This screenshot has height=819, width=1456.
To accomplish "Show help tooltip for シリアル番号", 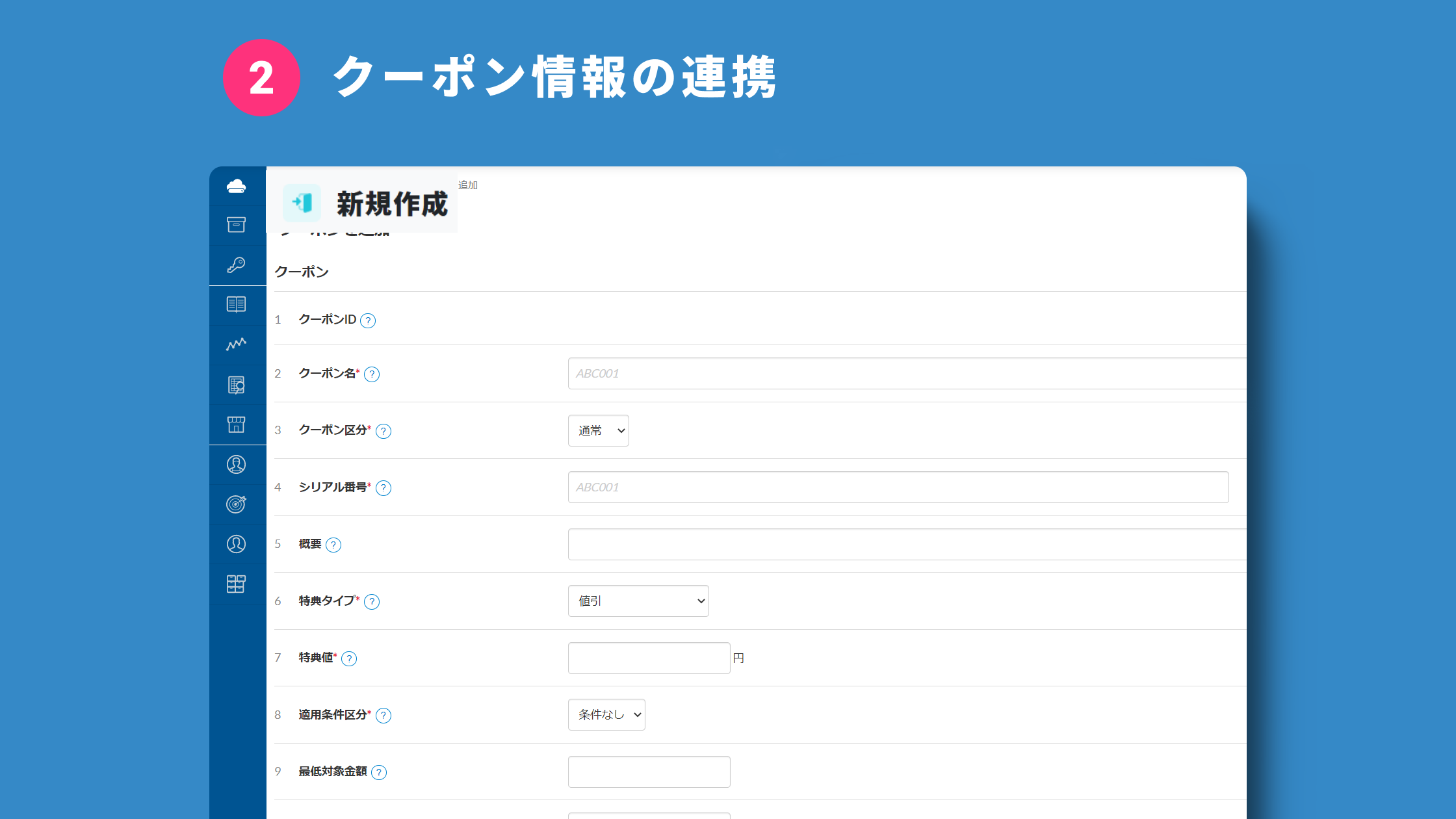I will [x=383, y=488].
